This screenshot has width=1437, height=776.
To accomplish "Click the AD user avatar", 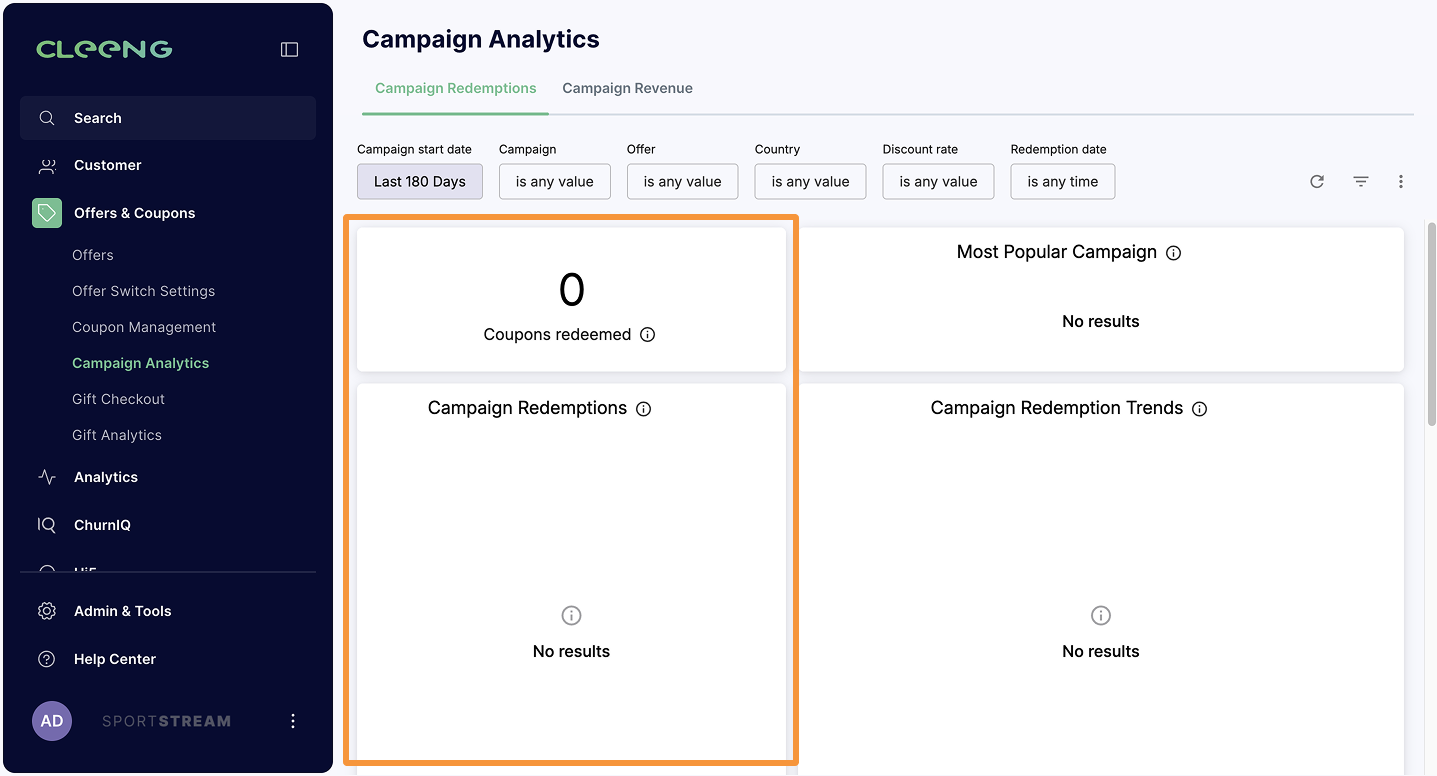I will click(x=52, y=721).
